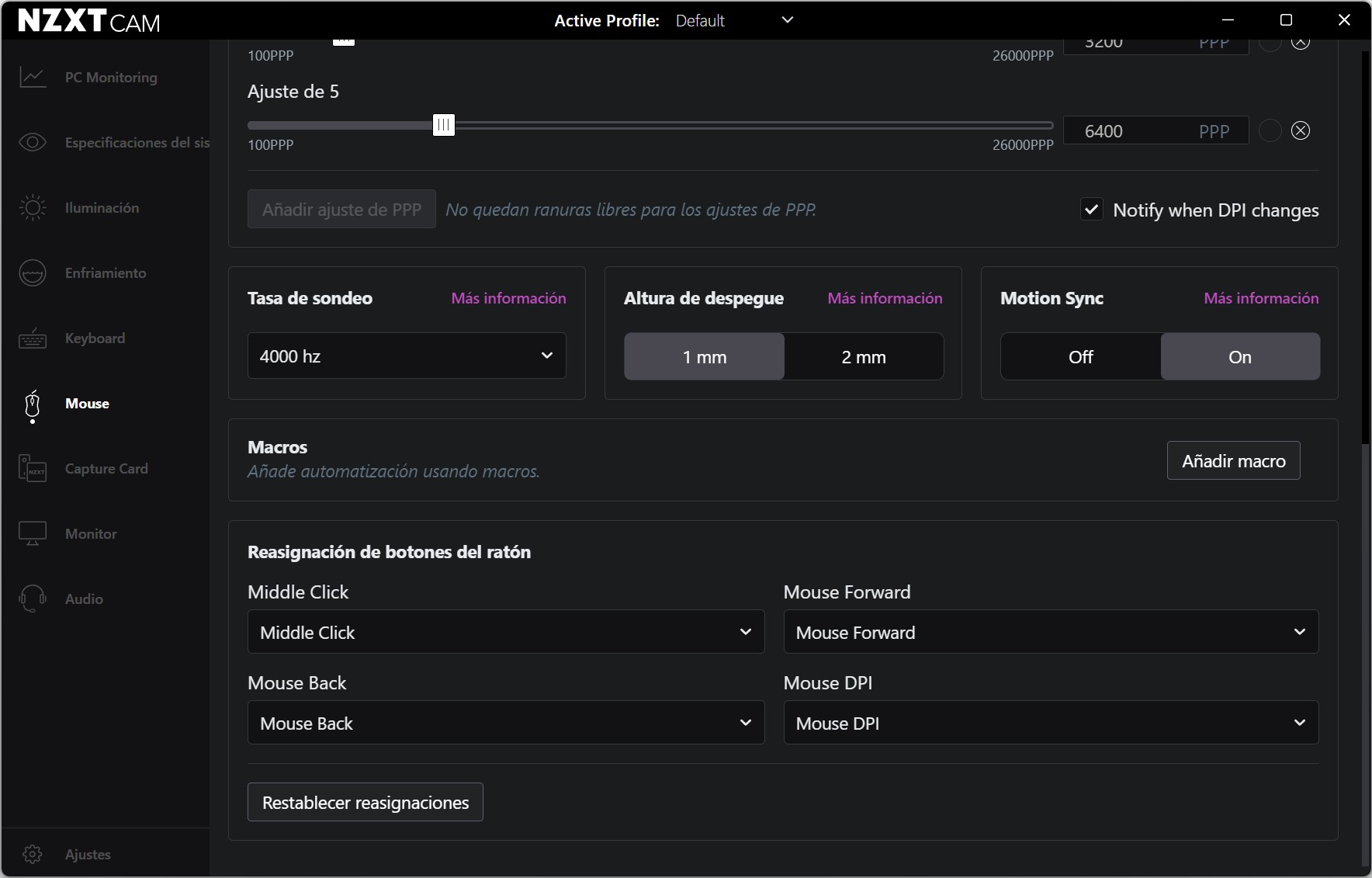Open Iluminación sun icon
The image size is (1372, 878).
point(33,208)
